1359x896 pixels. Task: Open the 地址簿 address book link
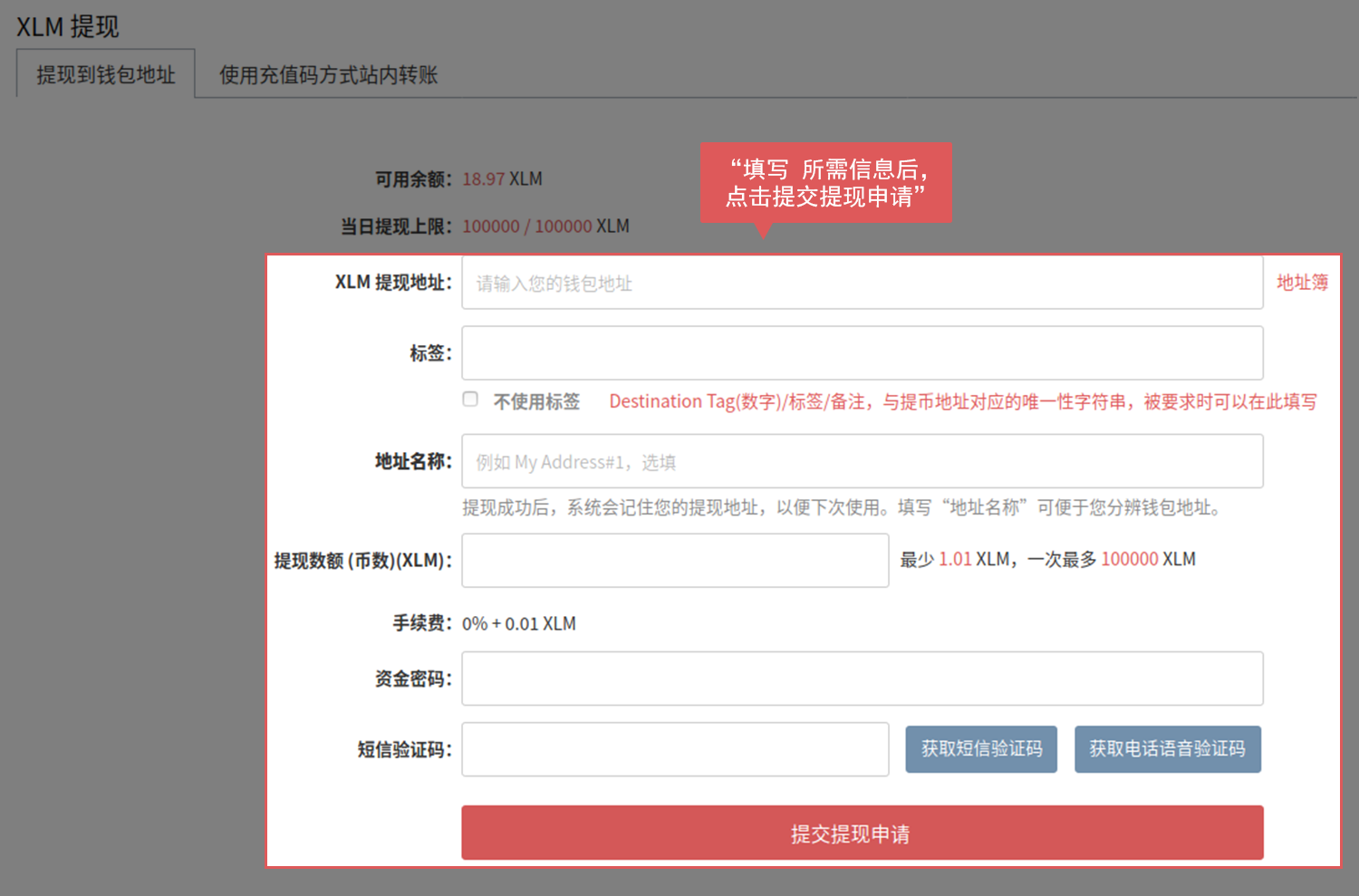pos(1302,283)
